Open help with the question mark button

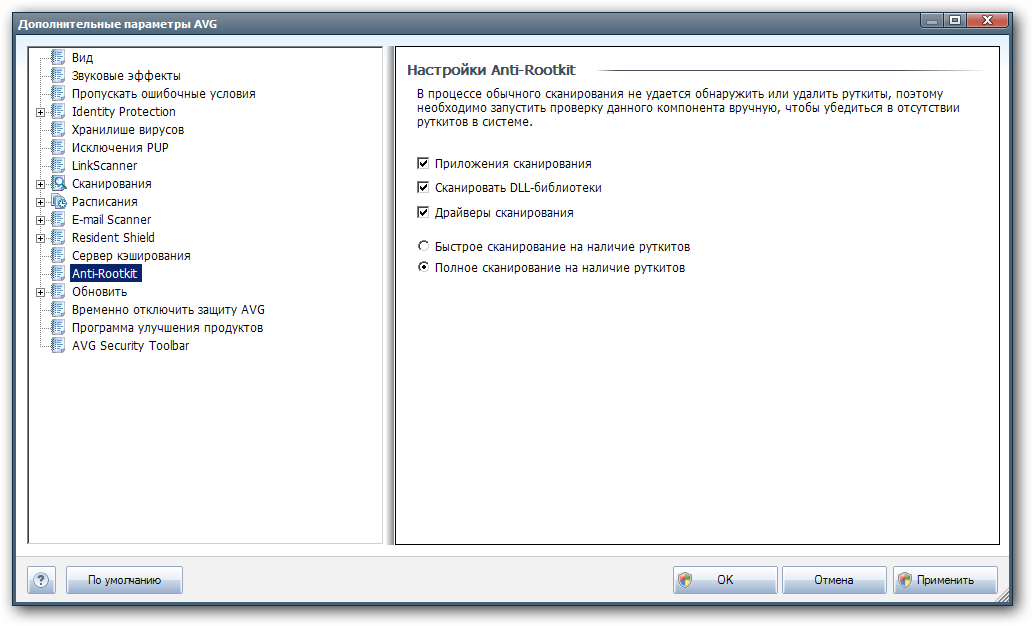42,580
